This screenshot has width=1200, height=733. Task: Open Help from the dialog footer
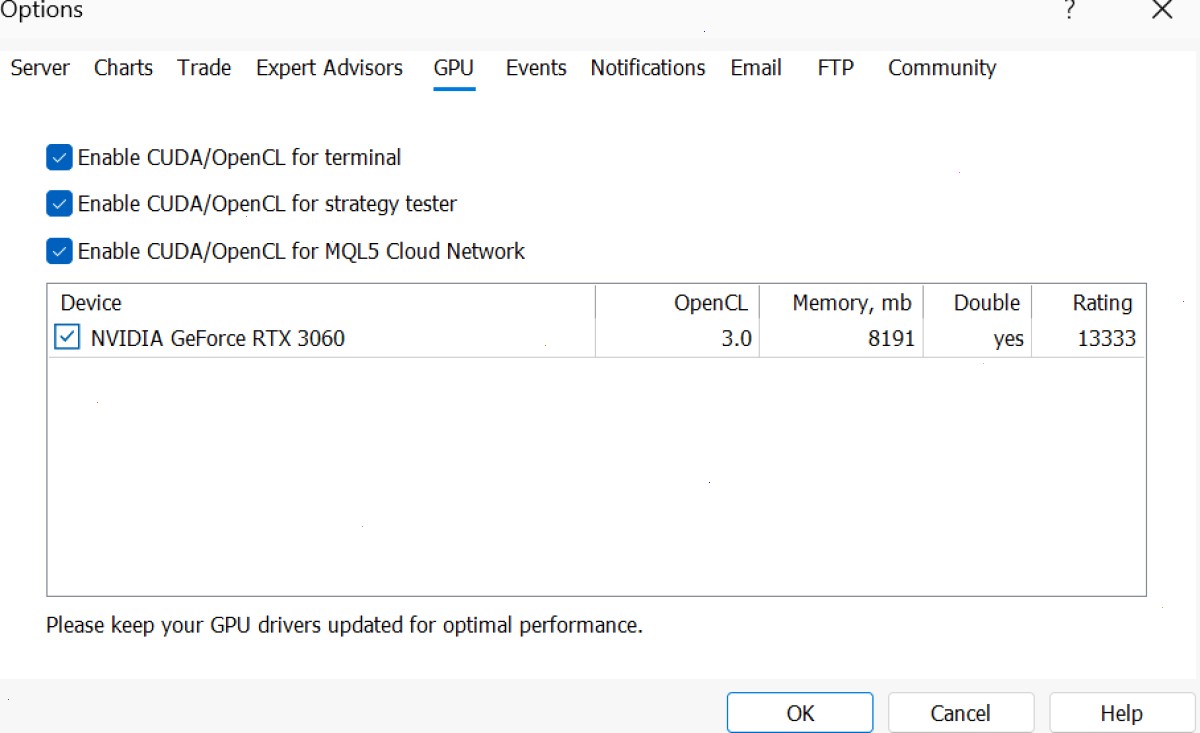[x=1121, y=713]
